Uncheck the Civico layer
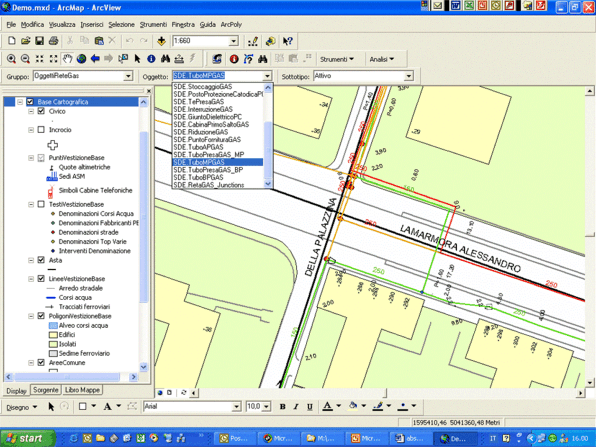The height and width of the screenshot is (447, 596). pyautogui.click(x=41, y=111)
